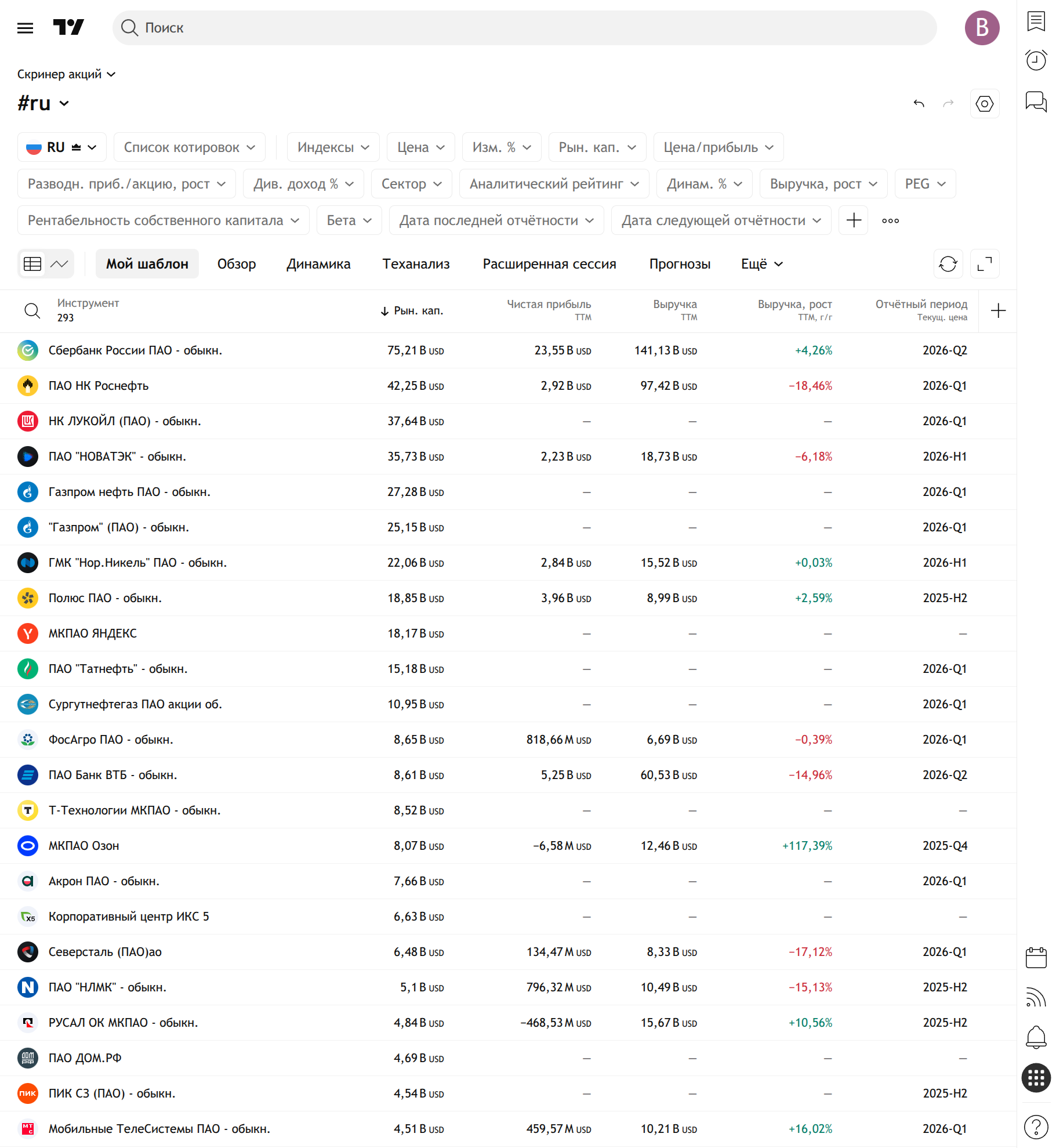The image size is (1056, 1148).
Task: Open screener settings hexagon icon
Action: pos(985,104)
